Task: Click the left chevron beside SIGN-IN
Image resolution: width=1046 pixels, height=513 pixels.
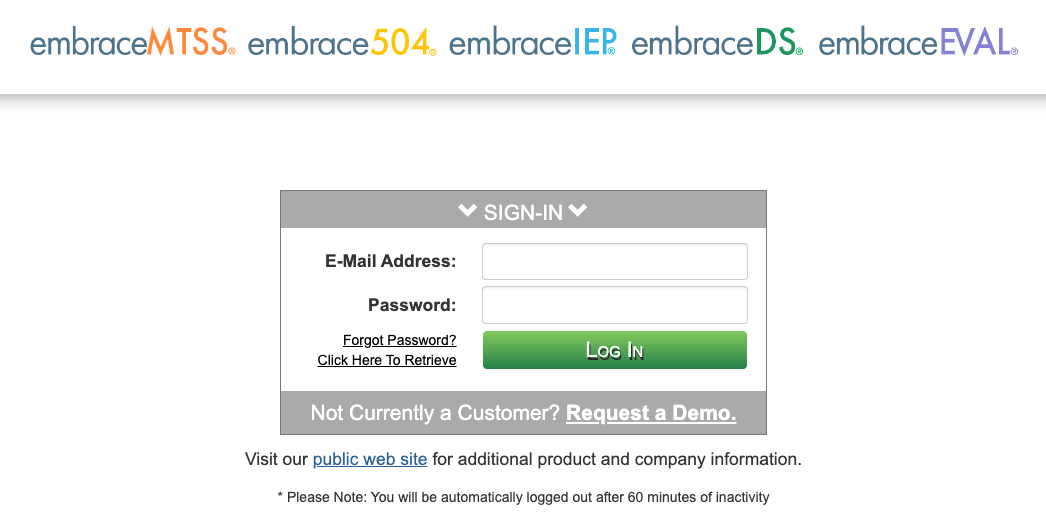Action: tap(468, 211)
